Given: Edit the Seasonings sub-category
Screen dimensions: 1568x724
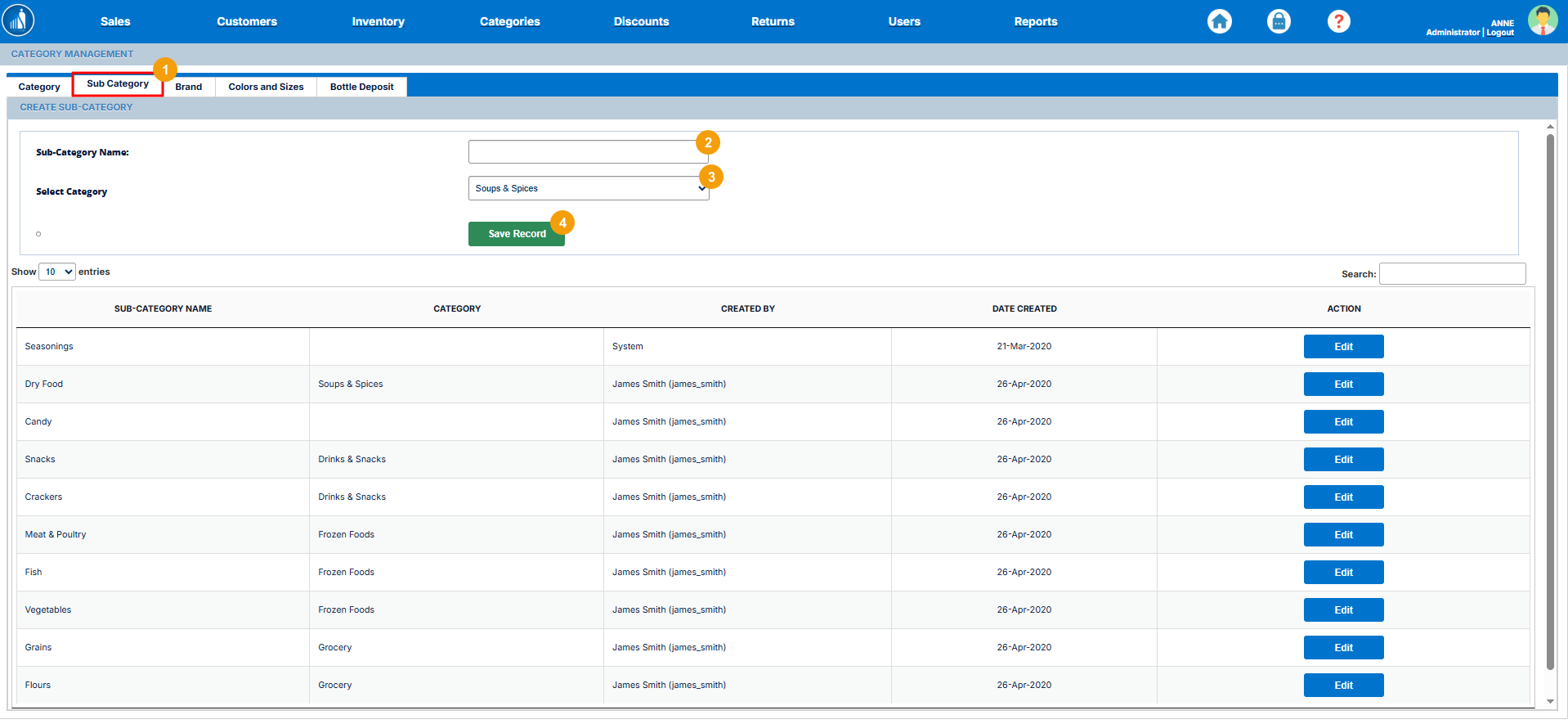Looking at the screenshot, I should (1343, 347).
